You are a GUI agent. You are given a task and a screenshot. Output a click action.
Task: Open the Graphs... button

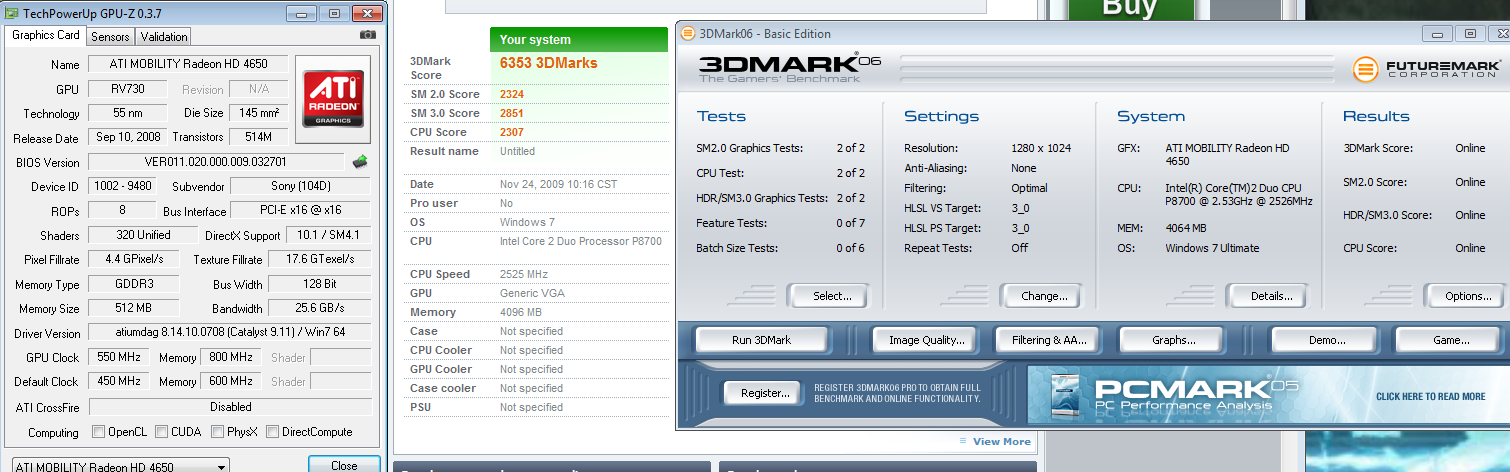pyautogui.click(x=1174, y=340)
